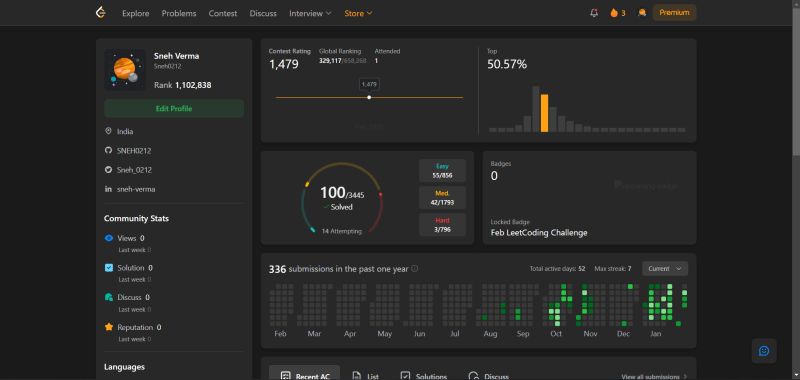Viewport: 800px width, 380px height.
Task: Go to the Problems menu item
Action: click(179, 13)
